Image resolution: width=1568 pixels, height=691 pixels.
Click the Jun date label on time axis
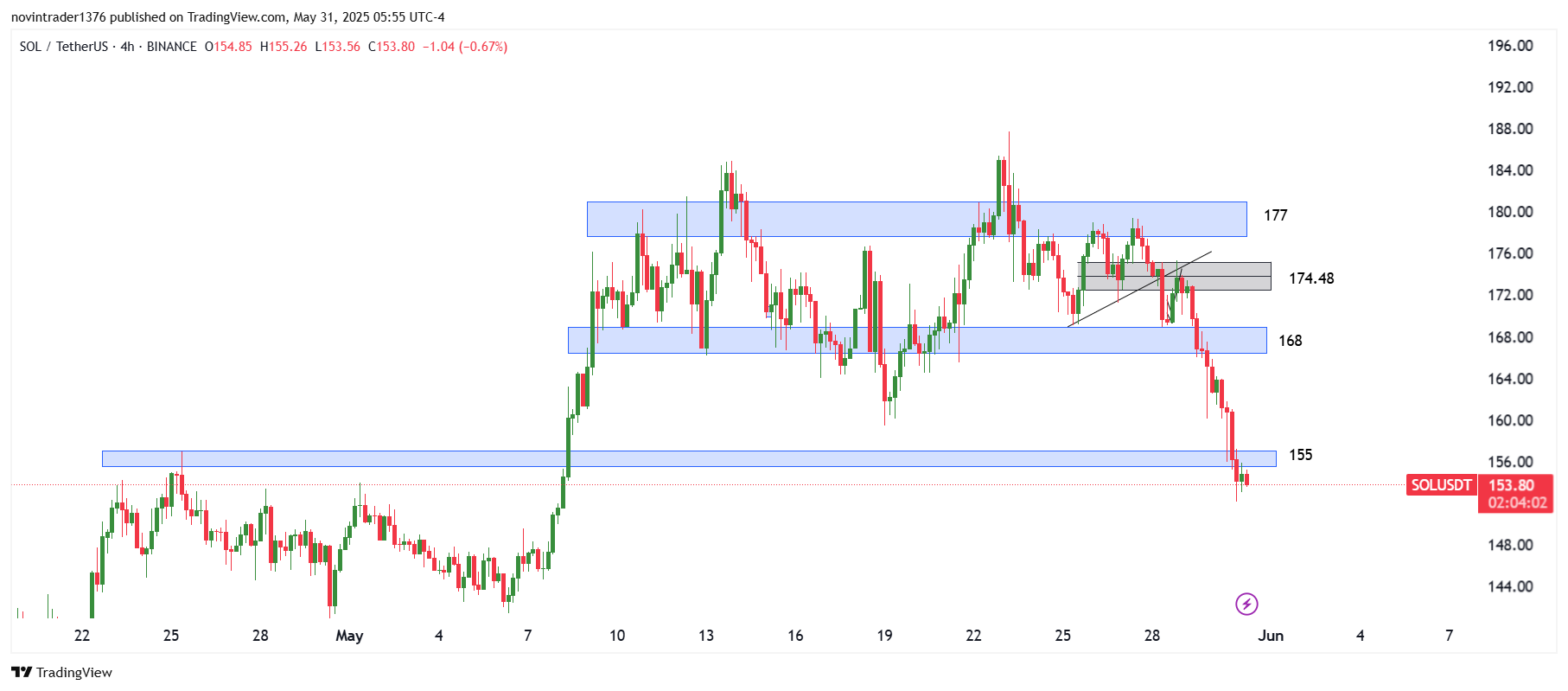1271,636
